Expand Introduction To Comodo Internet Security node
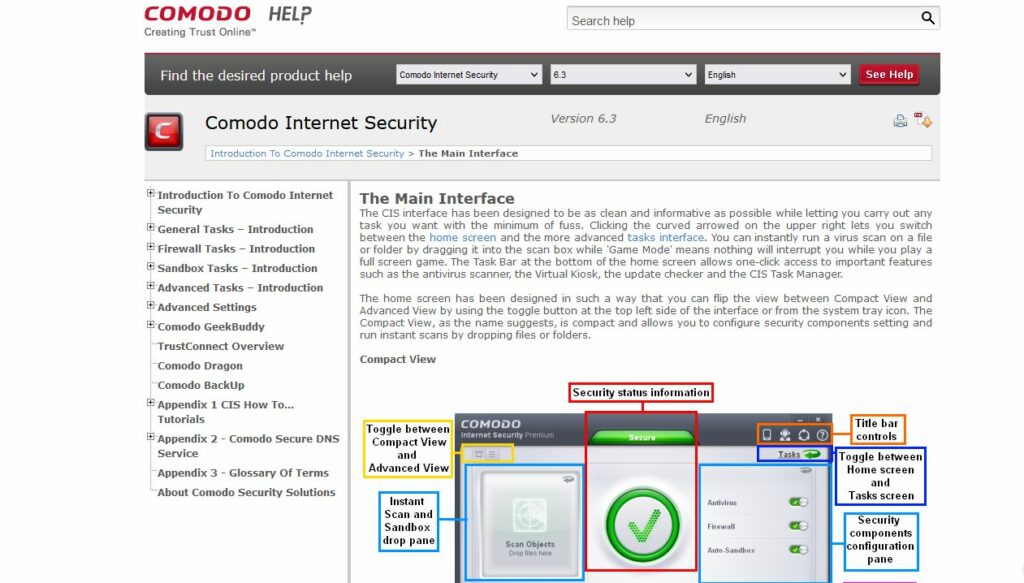Screen dimensions: 1024x583 [151, 193]
